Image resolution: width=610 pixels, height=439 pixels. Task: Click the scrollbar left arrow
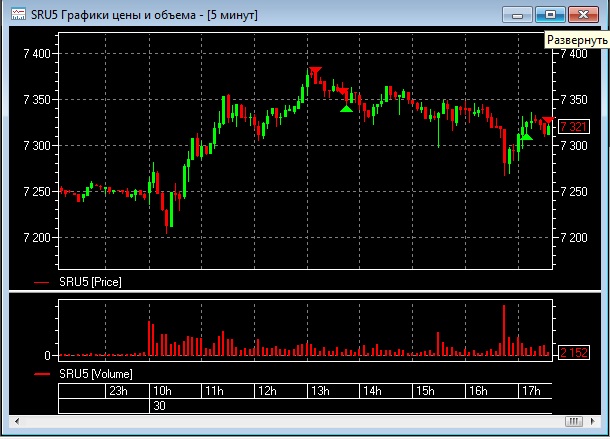tap(17, 421)
